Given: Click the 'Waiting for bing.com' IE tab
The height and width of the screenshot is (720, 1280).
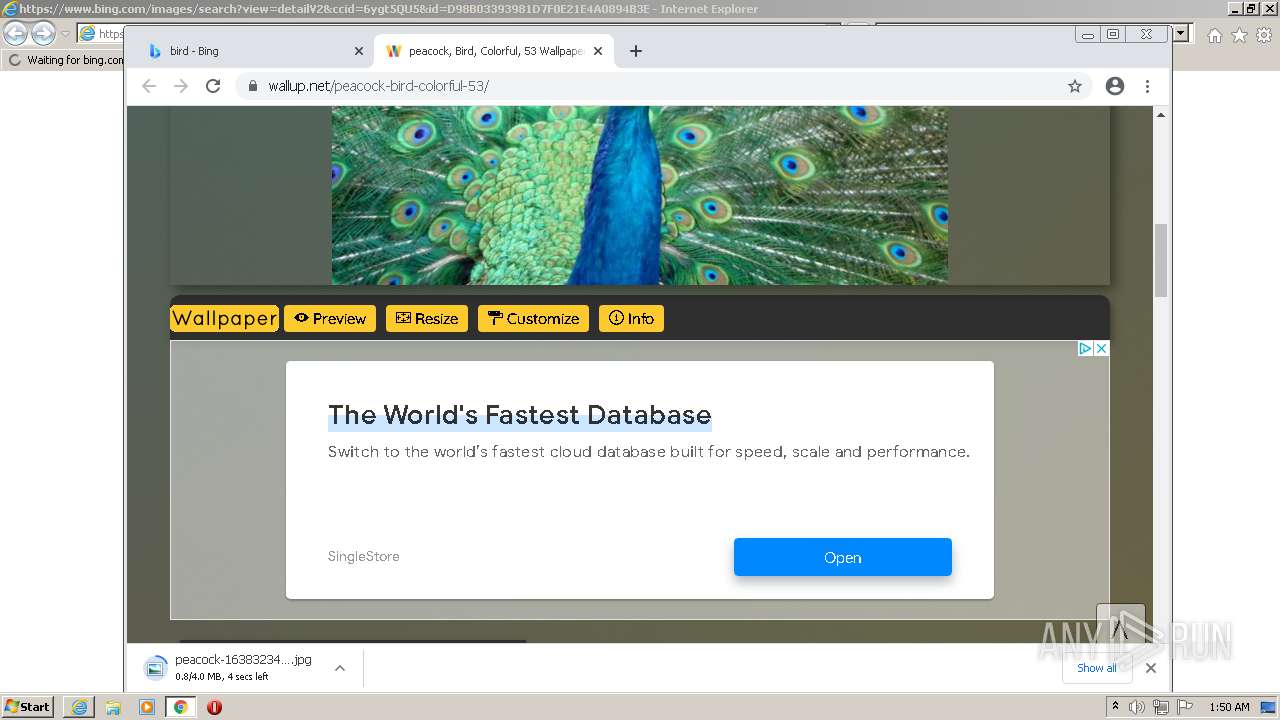Looking at the screenshot, I should [66, 60].
